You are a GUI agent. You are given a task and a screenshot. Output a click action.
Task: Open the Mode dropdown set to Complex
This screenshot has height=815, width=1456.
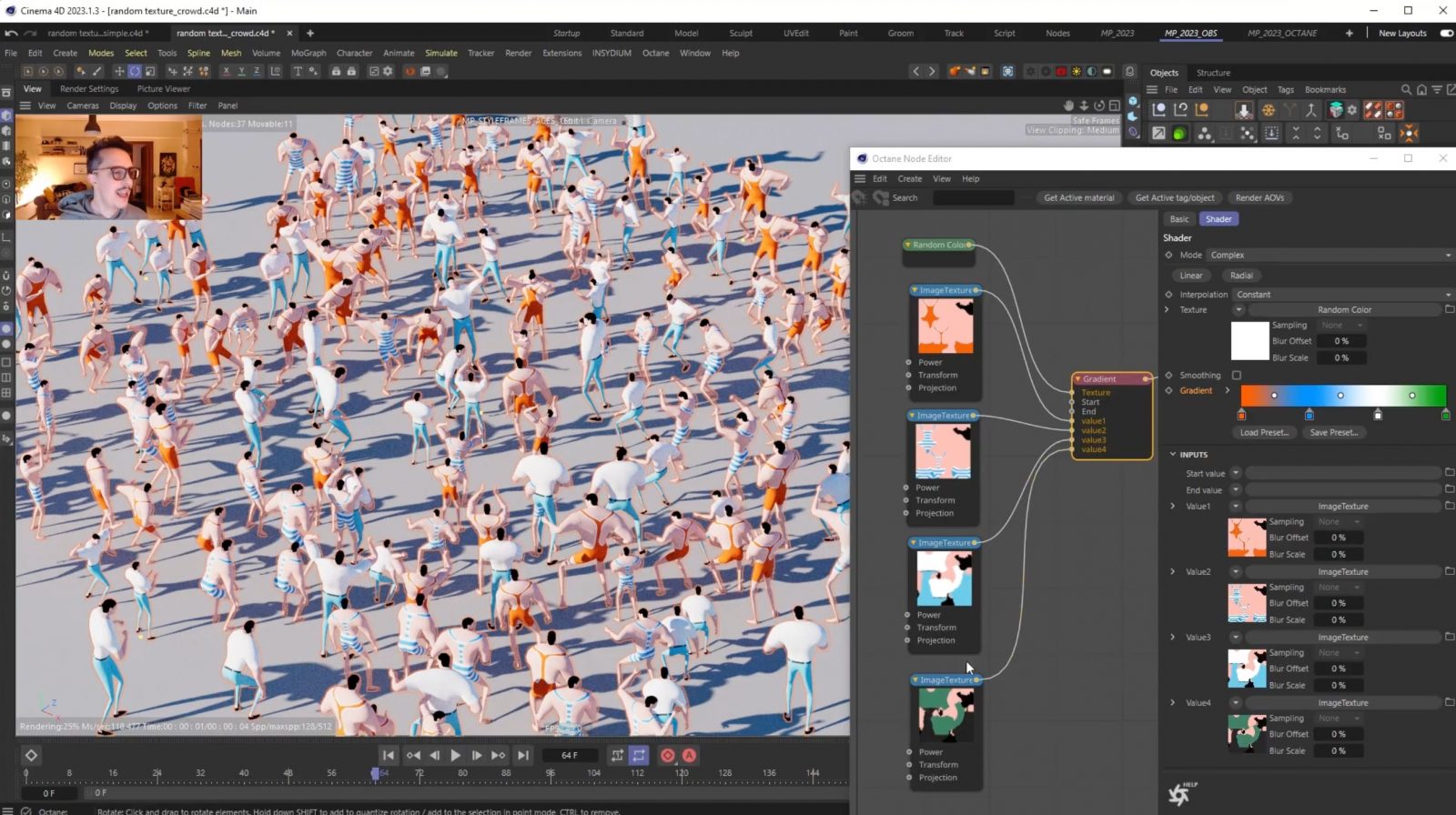click(x=1330, y=256)
